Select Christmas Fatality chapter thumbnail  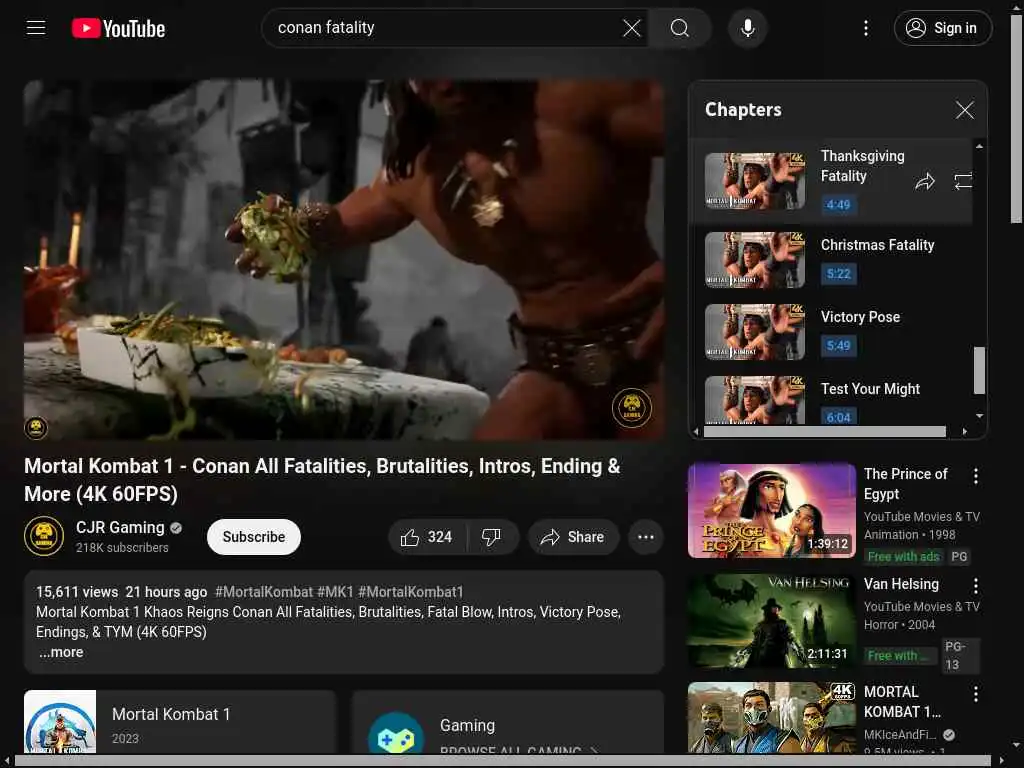coord(755,260)
